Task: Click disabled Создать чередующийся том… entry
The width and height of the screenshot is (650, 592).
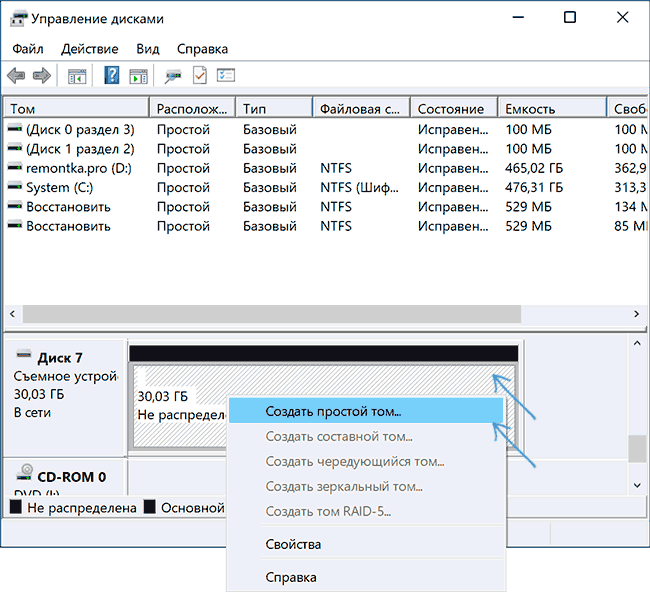Action: coord(366,461)
